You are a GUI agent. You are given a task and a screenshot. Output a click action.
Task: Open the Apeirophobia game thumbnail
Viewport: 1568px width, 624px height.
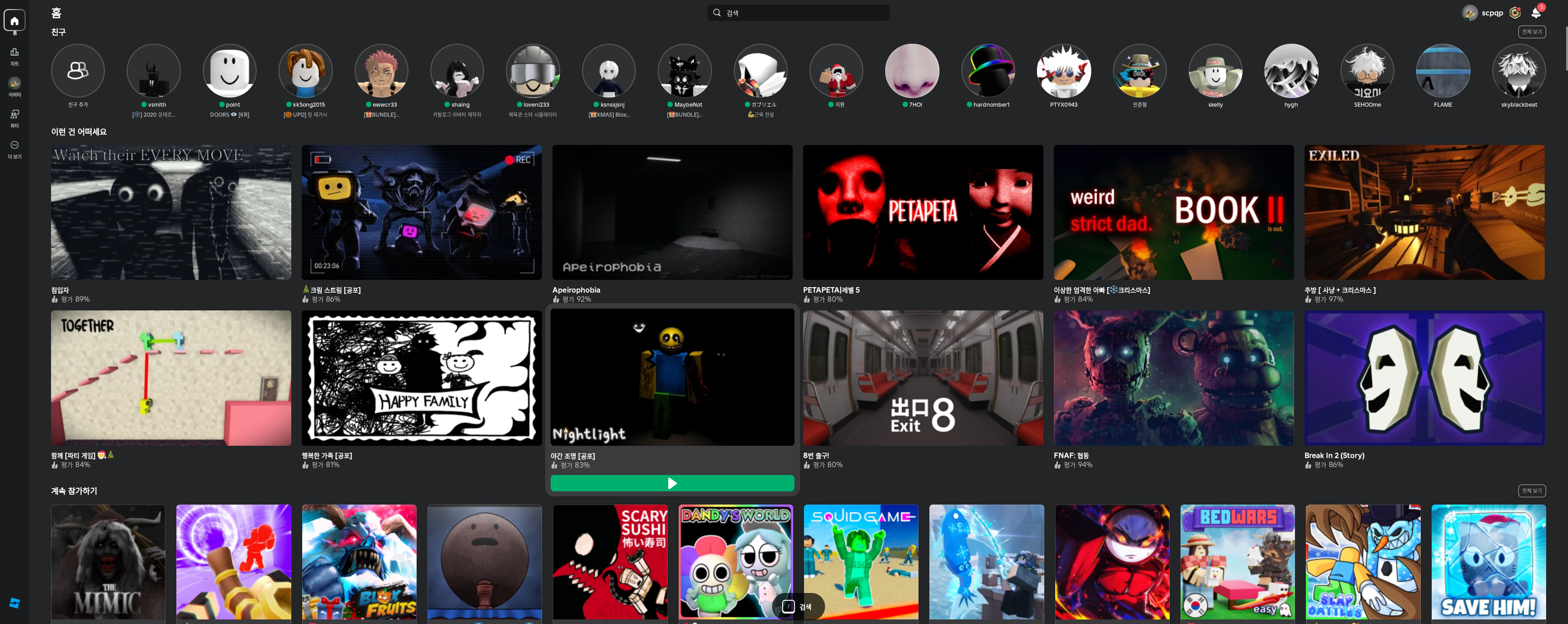[672, 212]
